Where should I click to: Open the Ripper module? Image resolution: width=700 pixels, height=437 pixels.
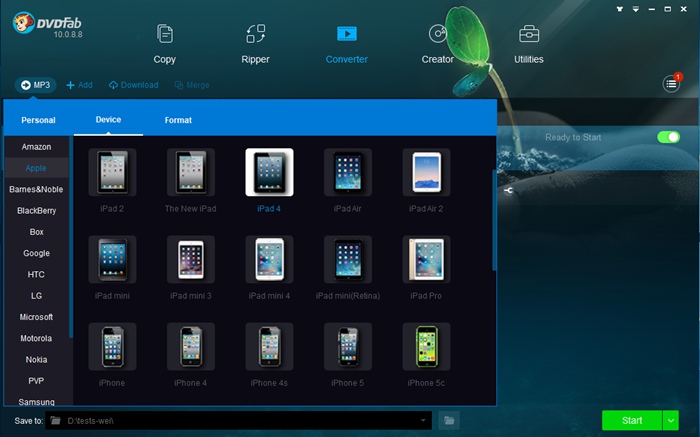[x=255, y=44]
